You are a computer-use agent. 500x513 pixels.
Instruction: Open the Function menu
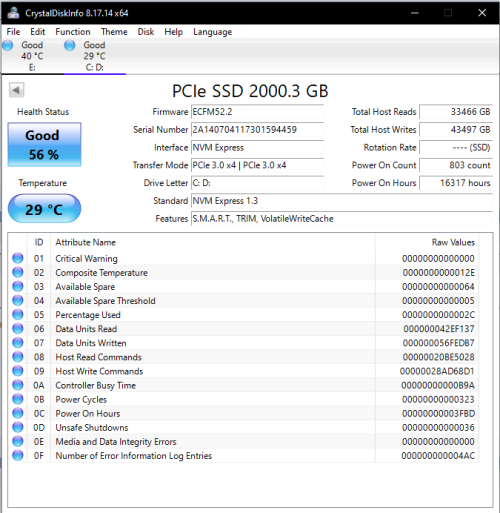click(x=73, y=32)
